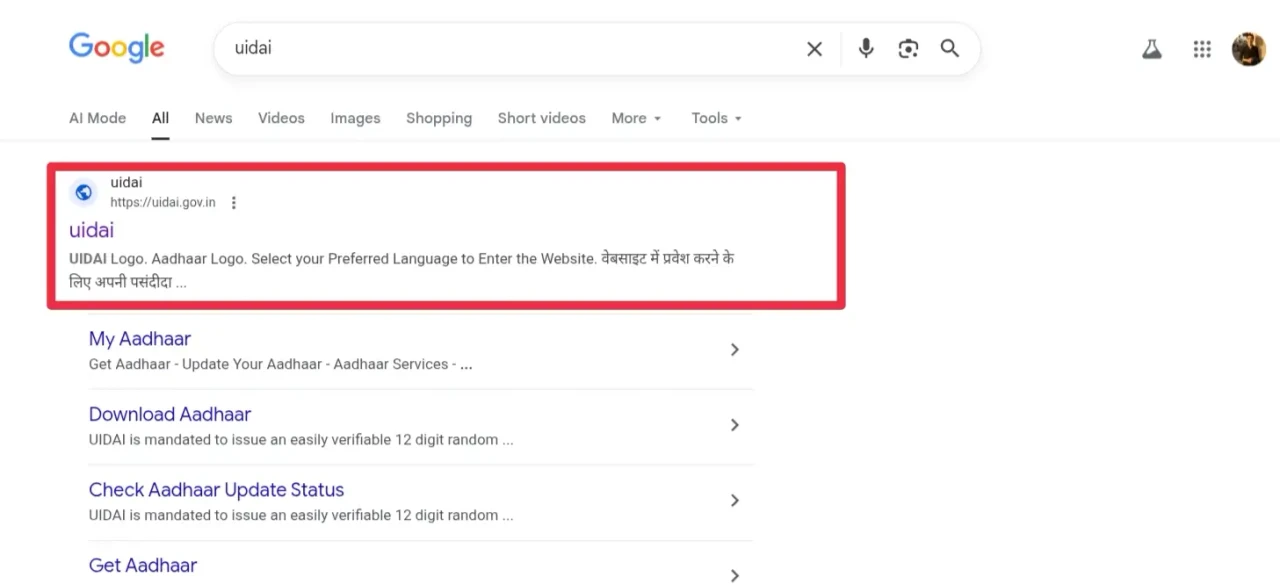Click the magnifying glass search icon
The height and width of the screenshot is (584, 1280).
click(950, 48)
